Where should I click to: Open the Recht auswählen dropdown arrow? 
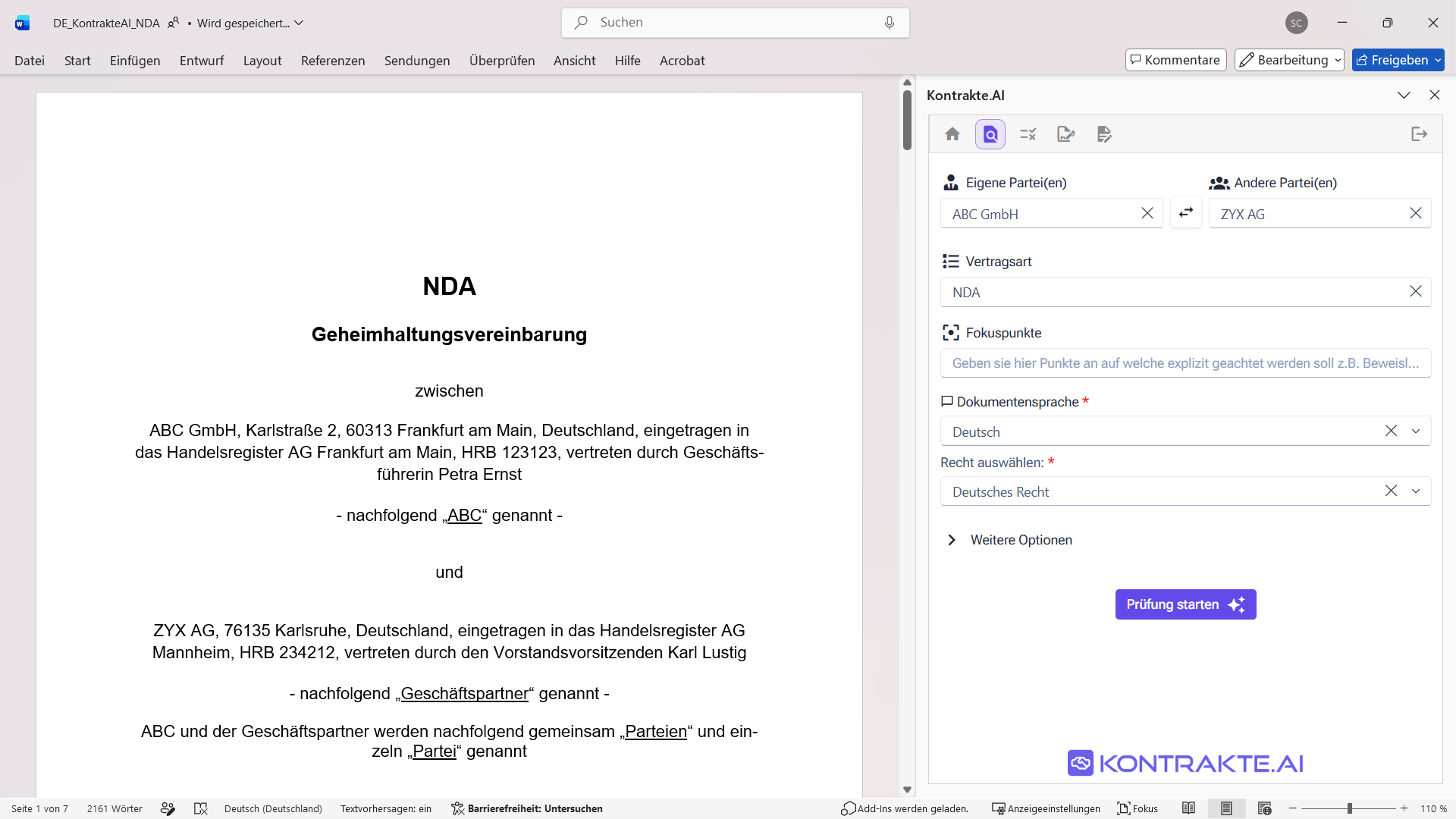(x=1416, y=491)
